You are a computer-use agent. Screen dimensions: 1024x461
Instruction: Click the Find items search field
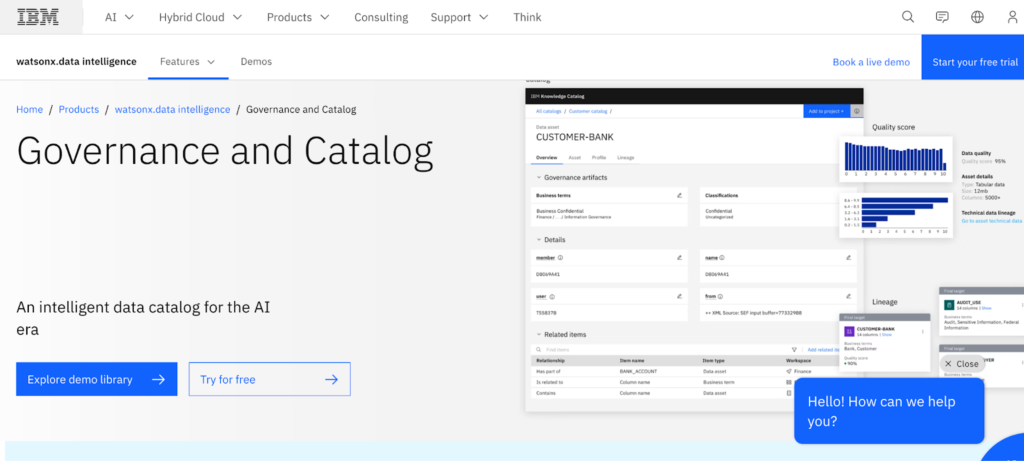pyautogui.click(x=660, y=350)
